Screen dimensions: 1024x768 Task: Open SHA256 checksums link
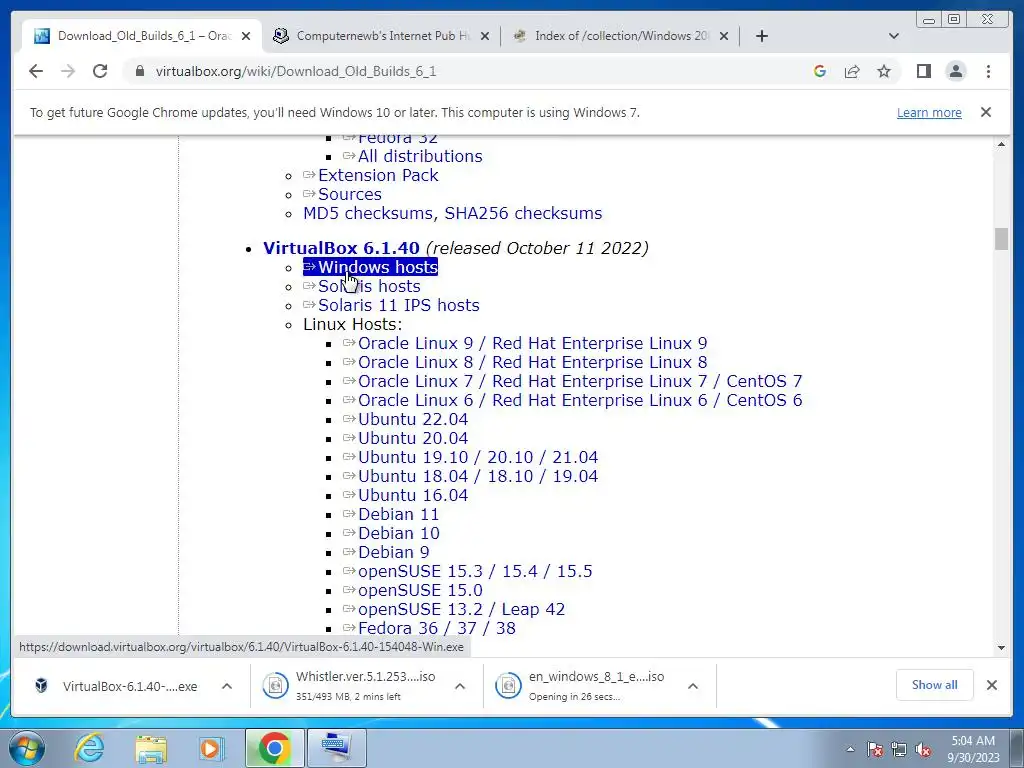[x=523, y=213]
